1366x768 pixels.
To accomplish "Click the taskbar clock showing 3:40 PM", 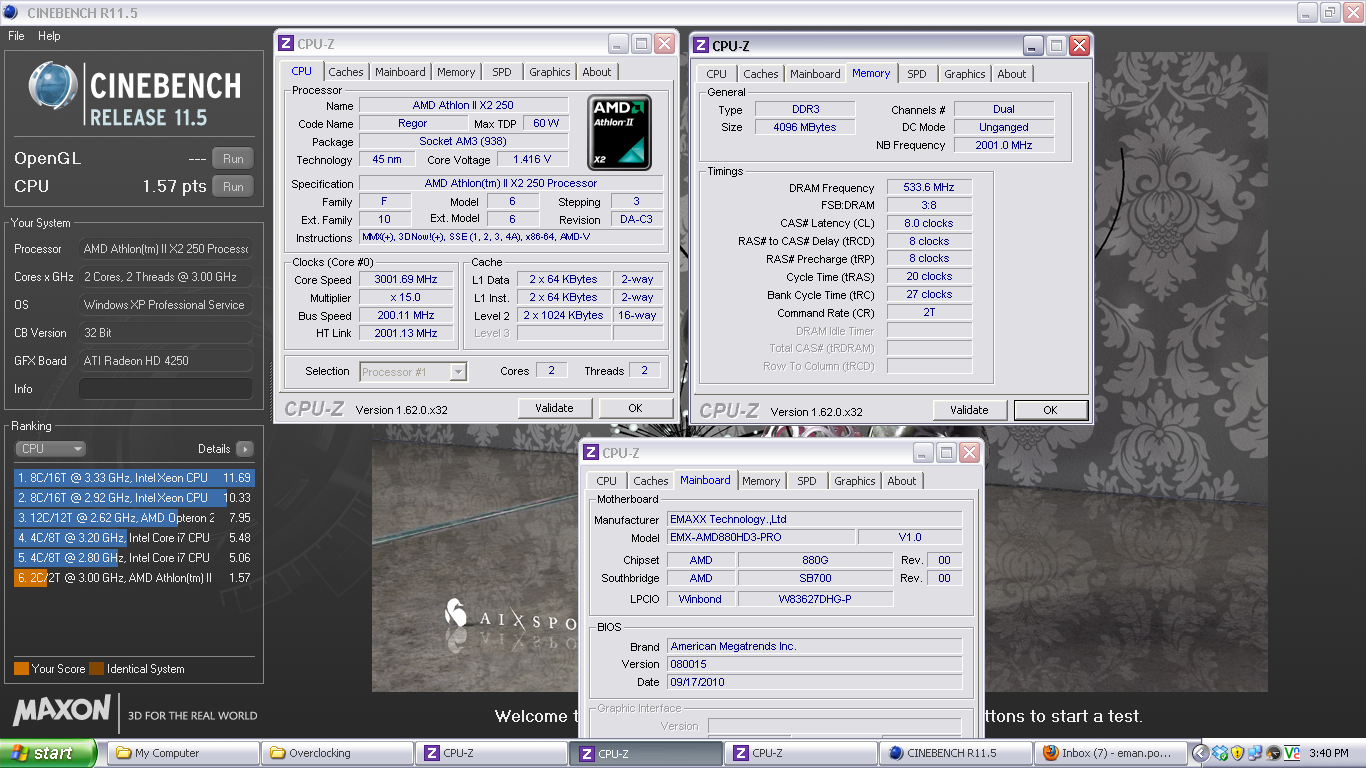I will click(x=1329, y=753).
